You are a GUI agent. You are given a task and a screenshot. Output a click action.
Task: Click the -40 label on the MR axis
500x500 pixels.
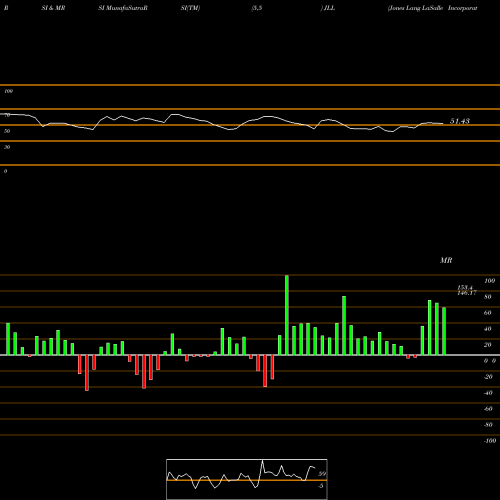(488, 393)
